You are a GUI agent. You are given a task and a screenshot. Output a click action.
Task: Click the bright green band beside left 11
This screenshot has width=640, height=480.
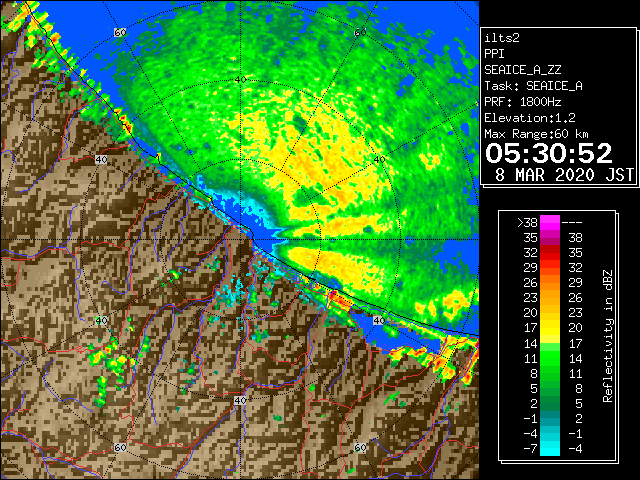[x=549, y=358]
